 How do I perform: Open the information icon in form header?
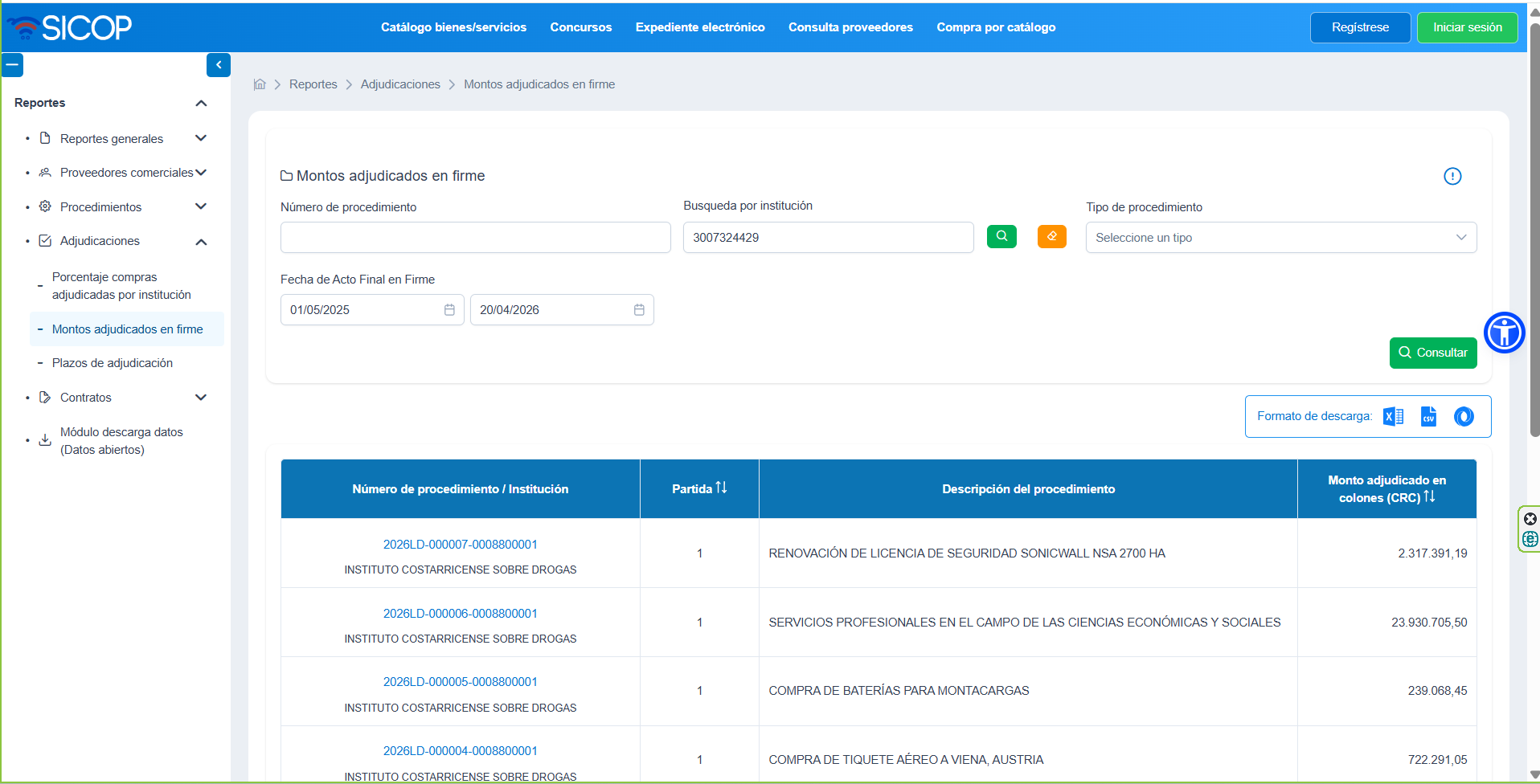tap(1452, 176)
